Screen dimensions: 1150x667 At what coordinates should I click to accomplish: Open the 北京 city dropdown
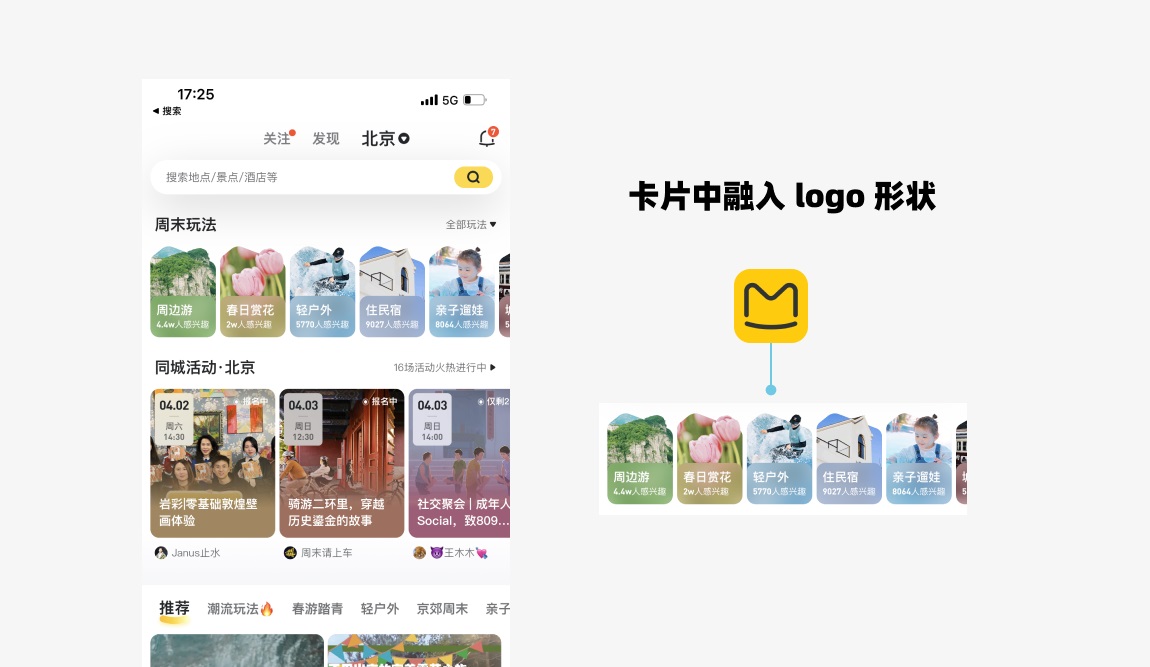point(385,139)
